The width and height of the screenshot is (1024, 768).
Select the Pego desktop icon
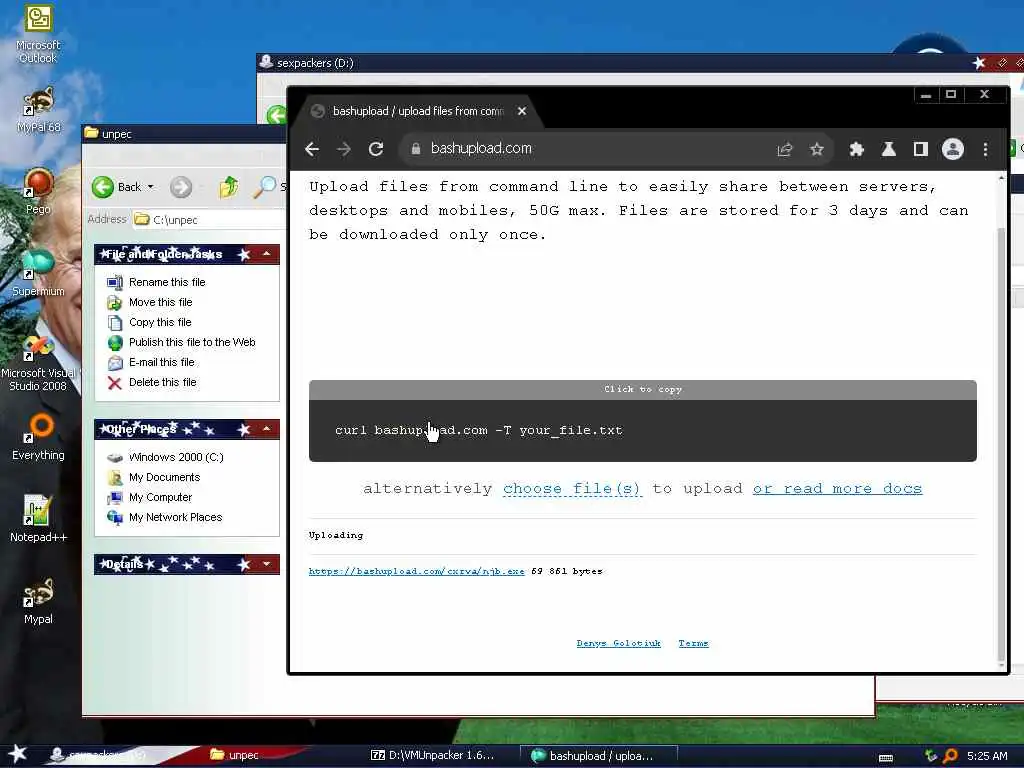pyautogui.click(x=39, y=191)
